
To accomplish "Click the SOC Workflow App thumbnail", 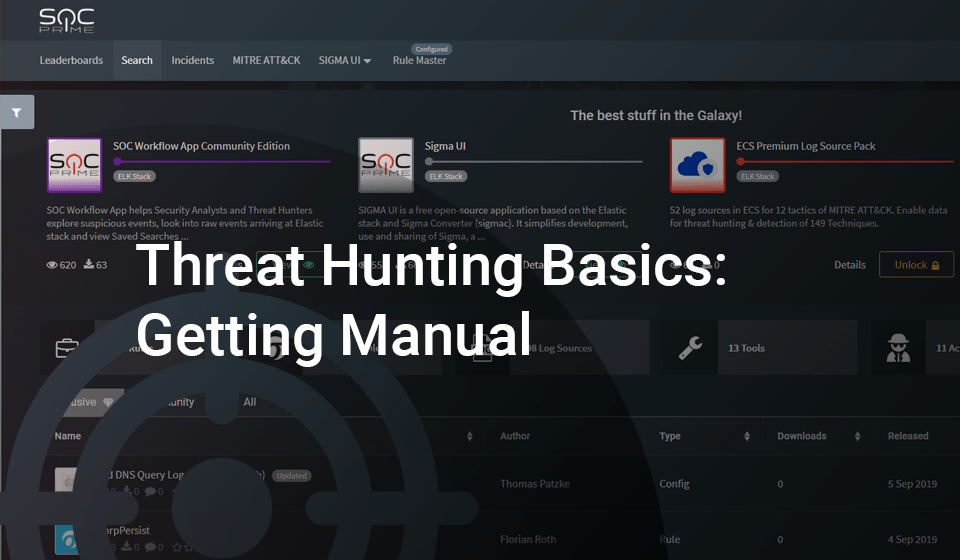I will (x=74, y=165).
